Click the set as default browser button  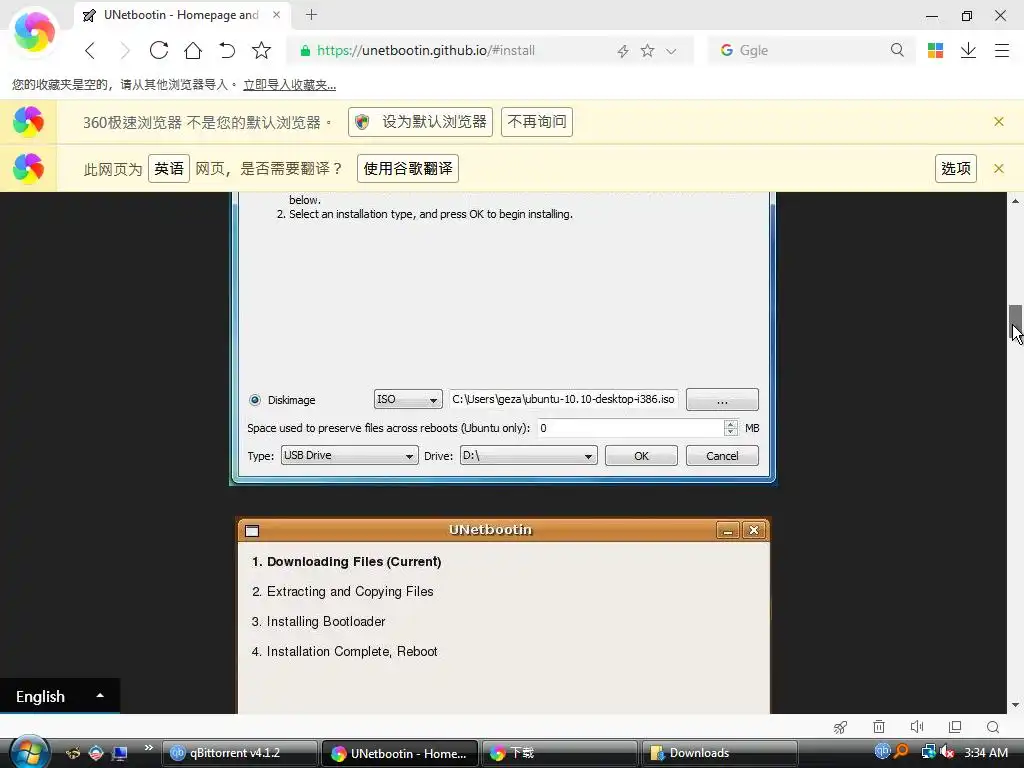[421, 122]
